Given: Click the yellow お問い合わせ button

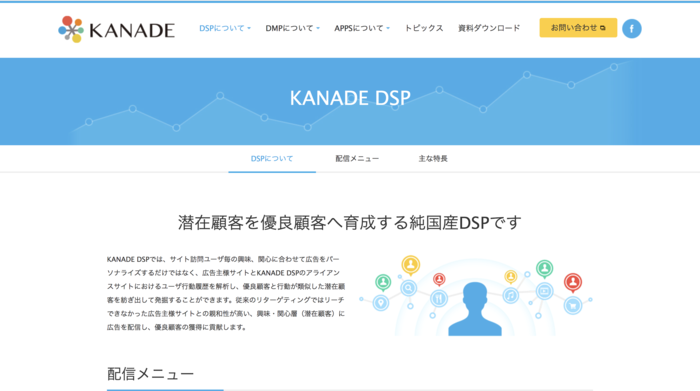Looking at the screenshot, I should point(578,28).
